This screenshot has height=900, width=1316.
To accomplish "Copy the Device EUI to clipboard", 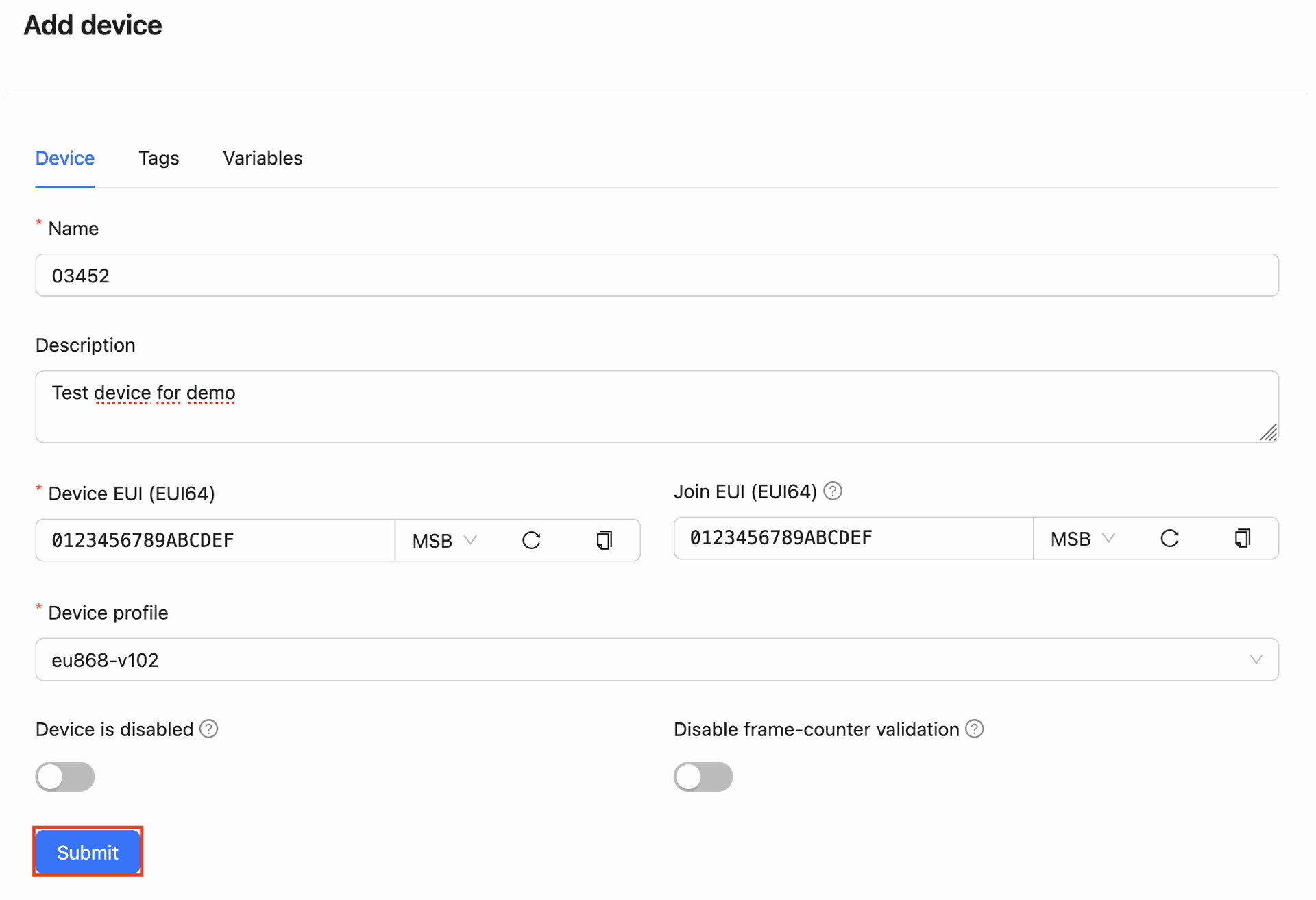I will [604, 541].
